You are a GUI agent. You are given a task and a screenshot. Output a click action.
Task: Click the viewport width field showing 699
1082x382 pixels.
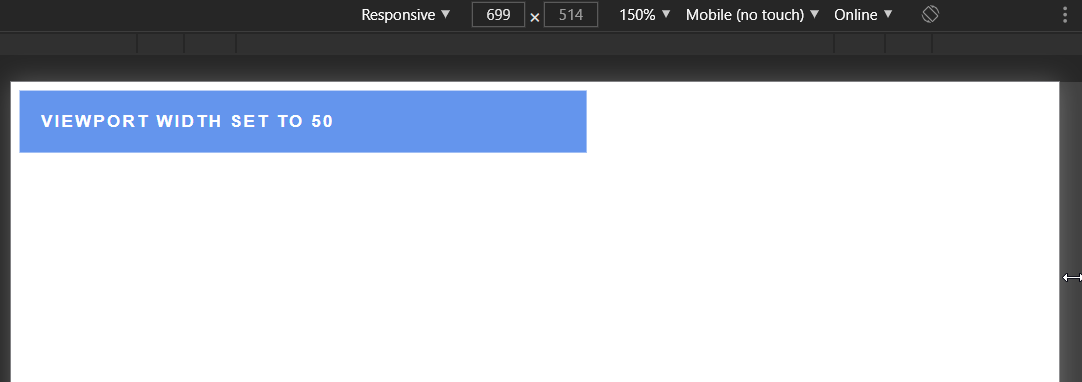(x=498, y=14)
